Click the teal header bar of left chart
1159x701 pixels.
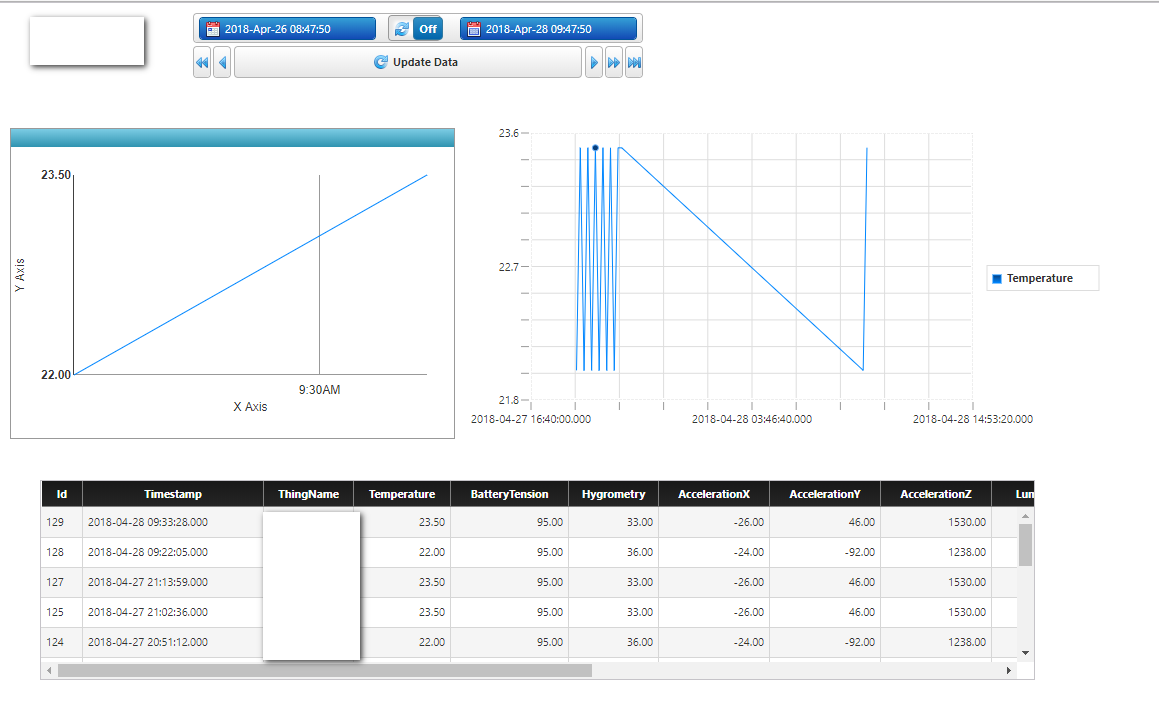(232, 138)
